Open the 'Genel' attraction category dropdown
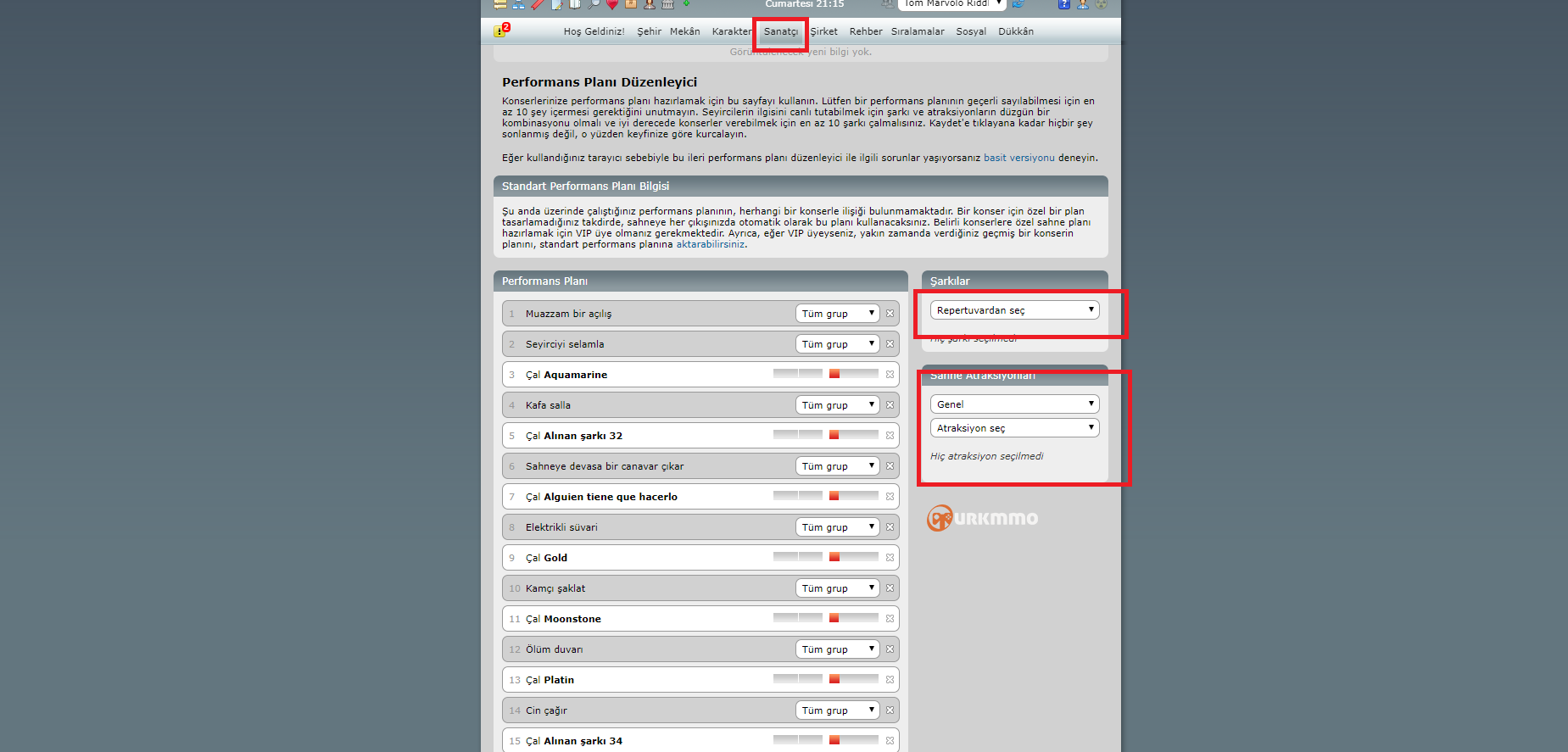This screenshot has height=752, width=1568. [1014, 404]
